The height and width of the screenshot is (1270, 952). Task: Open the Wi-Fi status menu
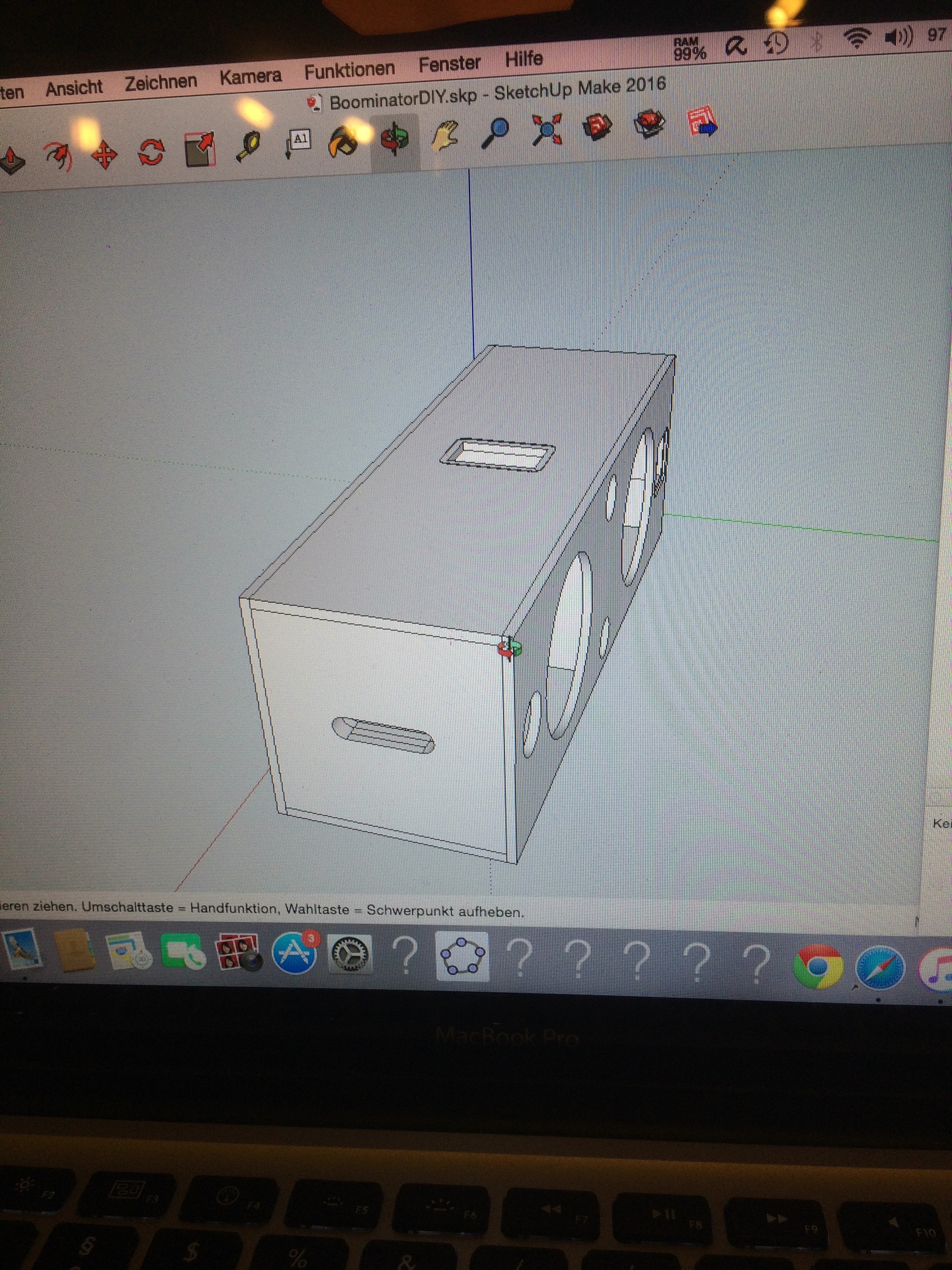tap(857, 40)
